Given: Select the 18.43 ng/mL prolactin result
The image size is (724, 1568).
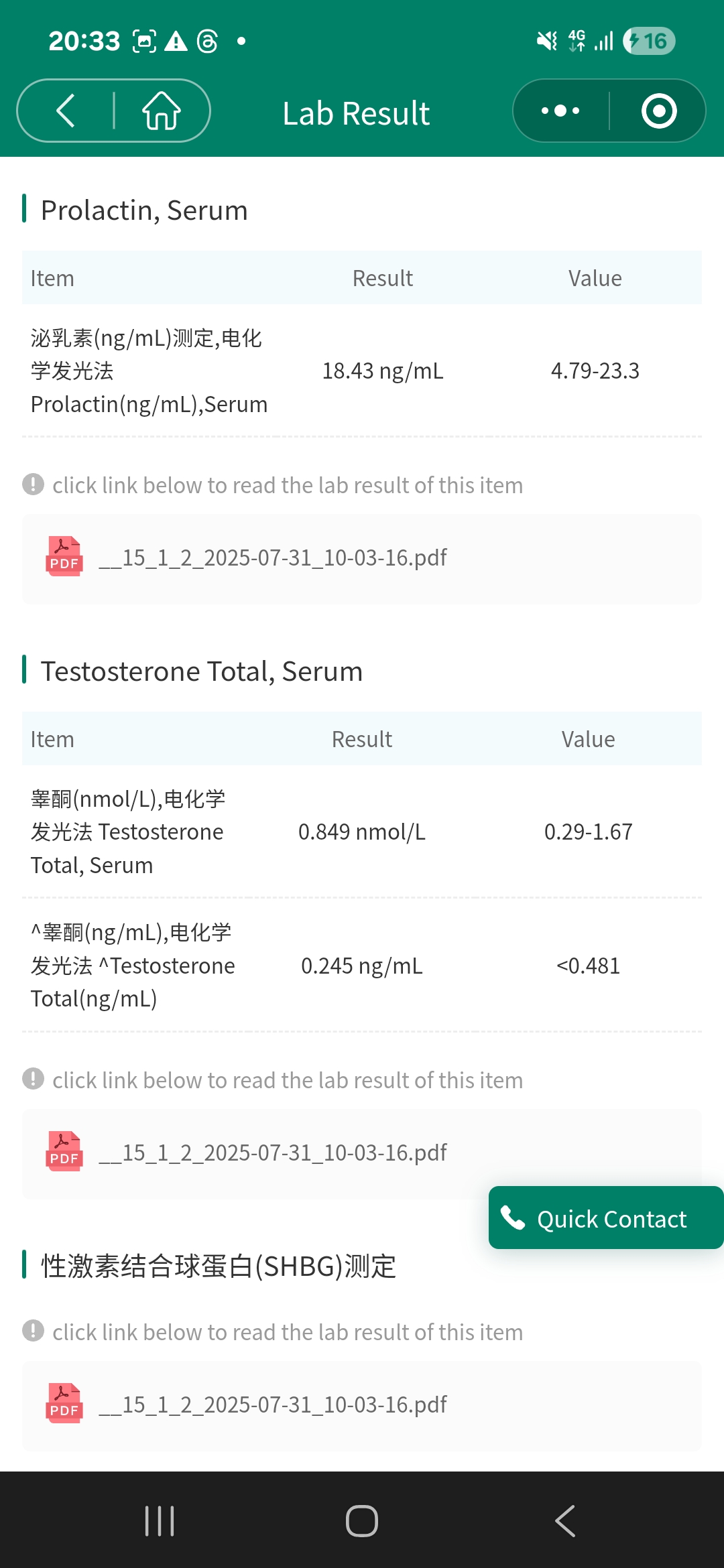Looking at the screenshot, I should [383, 371].
